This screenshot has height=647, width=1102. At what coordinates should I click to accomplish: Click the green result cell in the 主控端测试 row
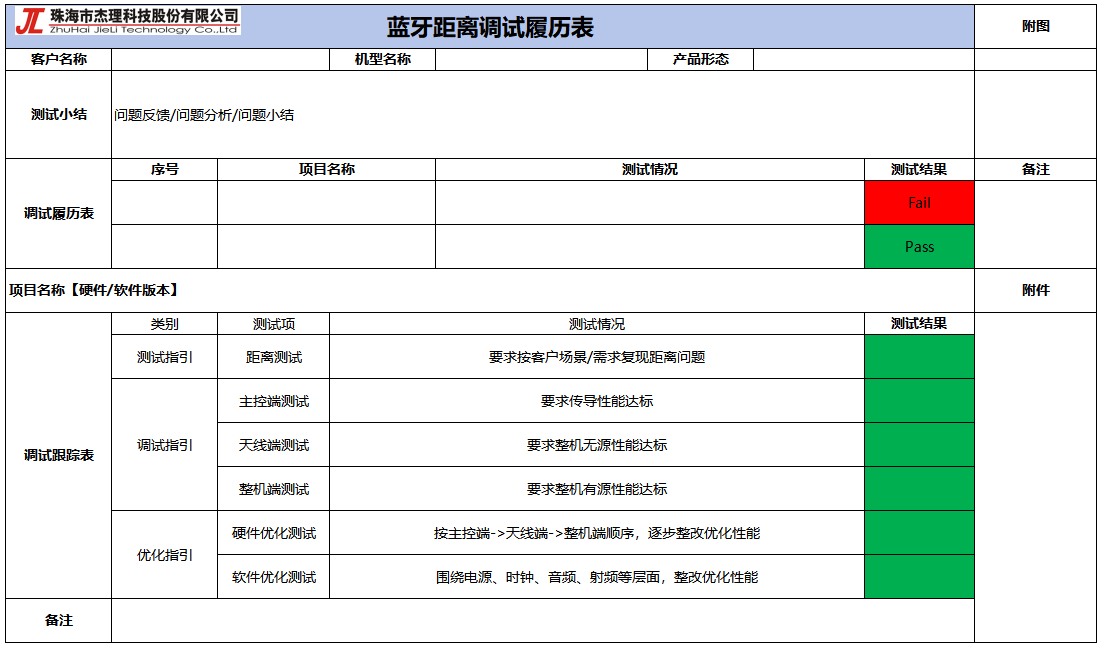tap(919, 401)
